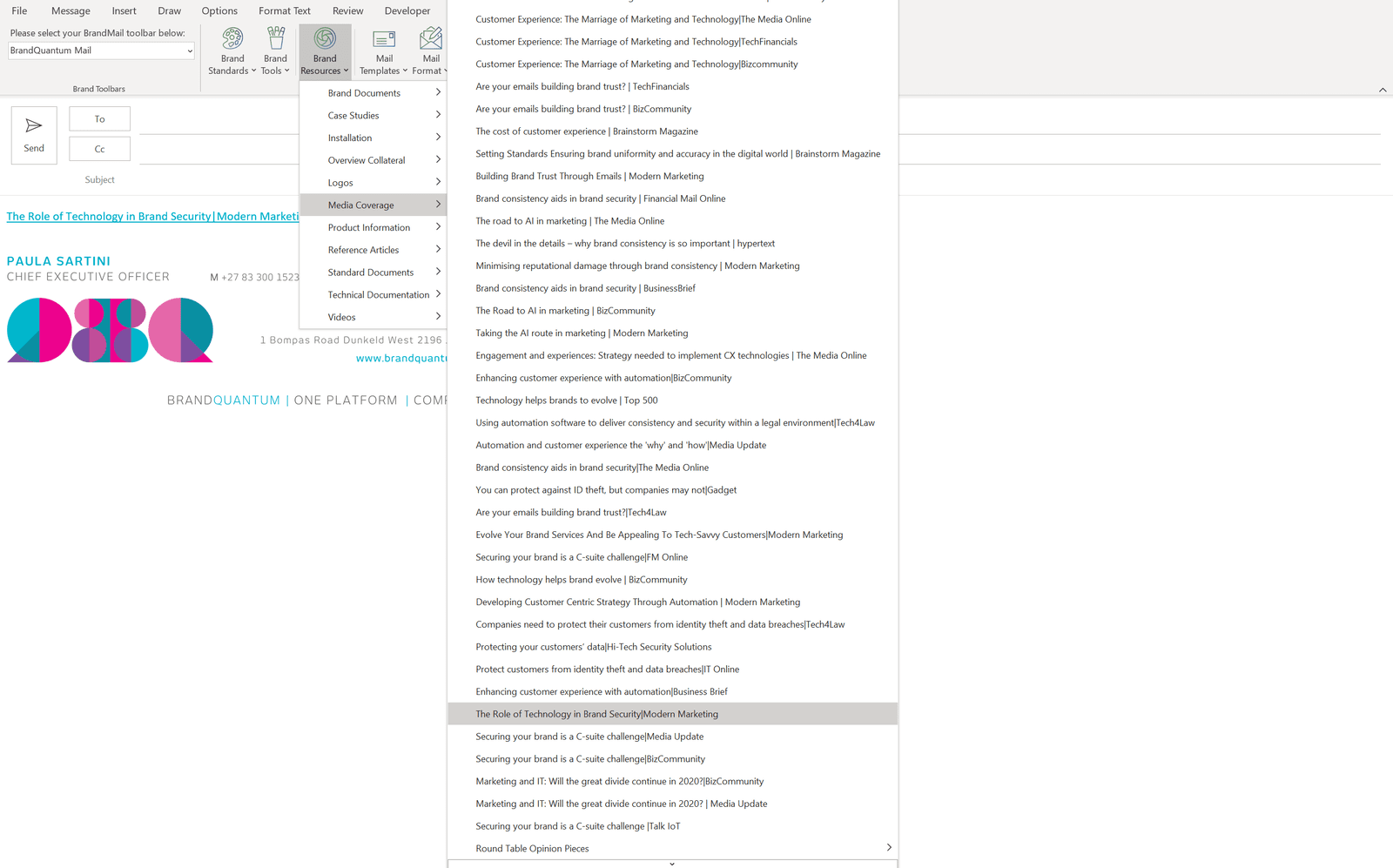This screenshot has width=1393, height=868.
Task: Open the Format Text ribbon tab
Action: (284, 11)
